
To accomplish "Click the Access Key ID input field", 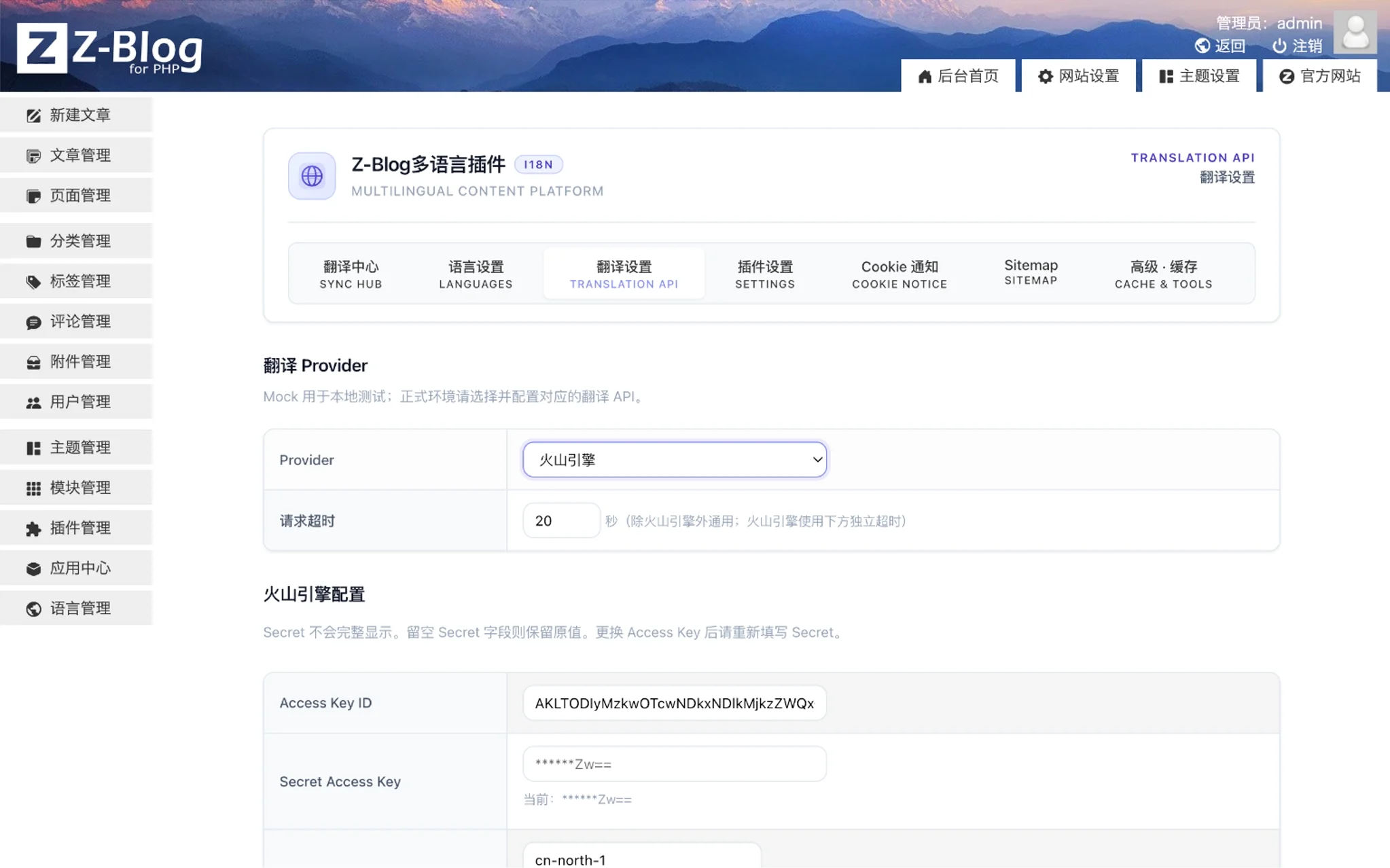I will (675, 703).
